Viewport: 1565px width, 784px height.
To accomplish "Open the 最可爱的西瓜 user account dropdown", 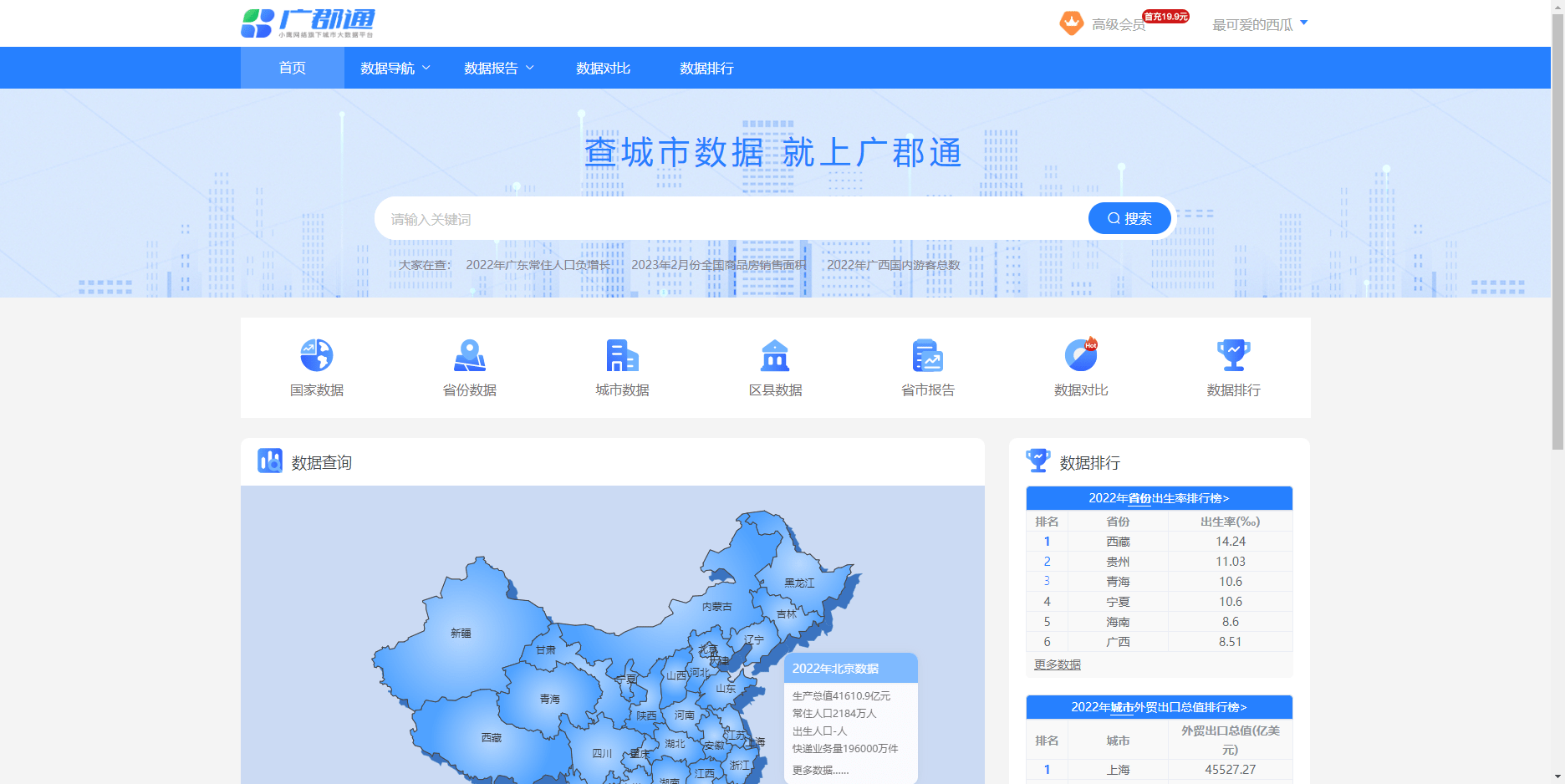I will tap(1259, 25).
